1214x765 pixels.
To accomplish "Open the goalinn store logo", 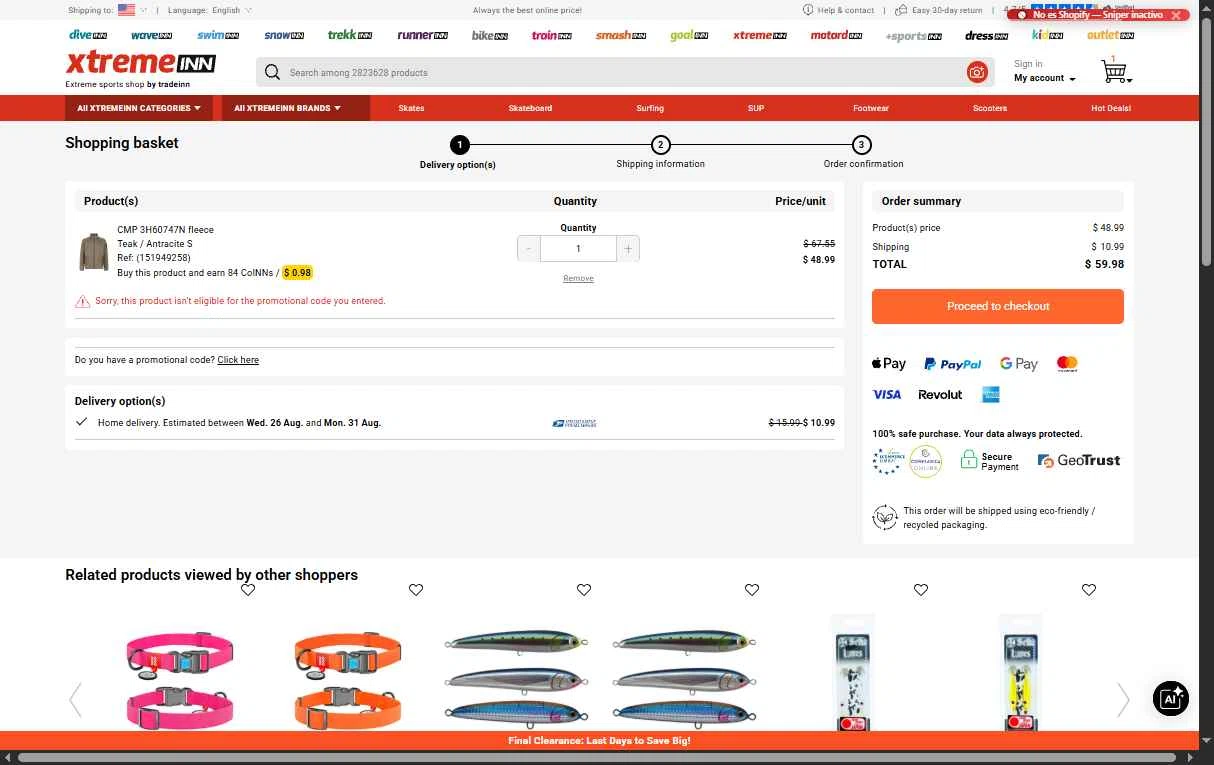I will pos(689,35).
